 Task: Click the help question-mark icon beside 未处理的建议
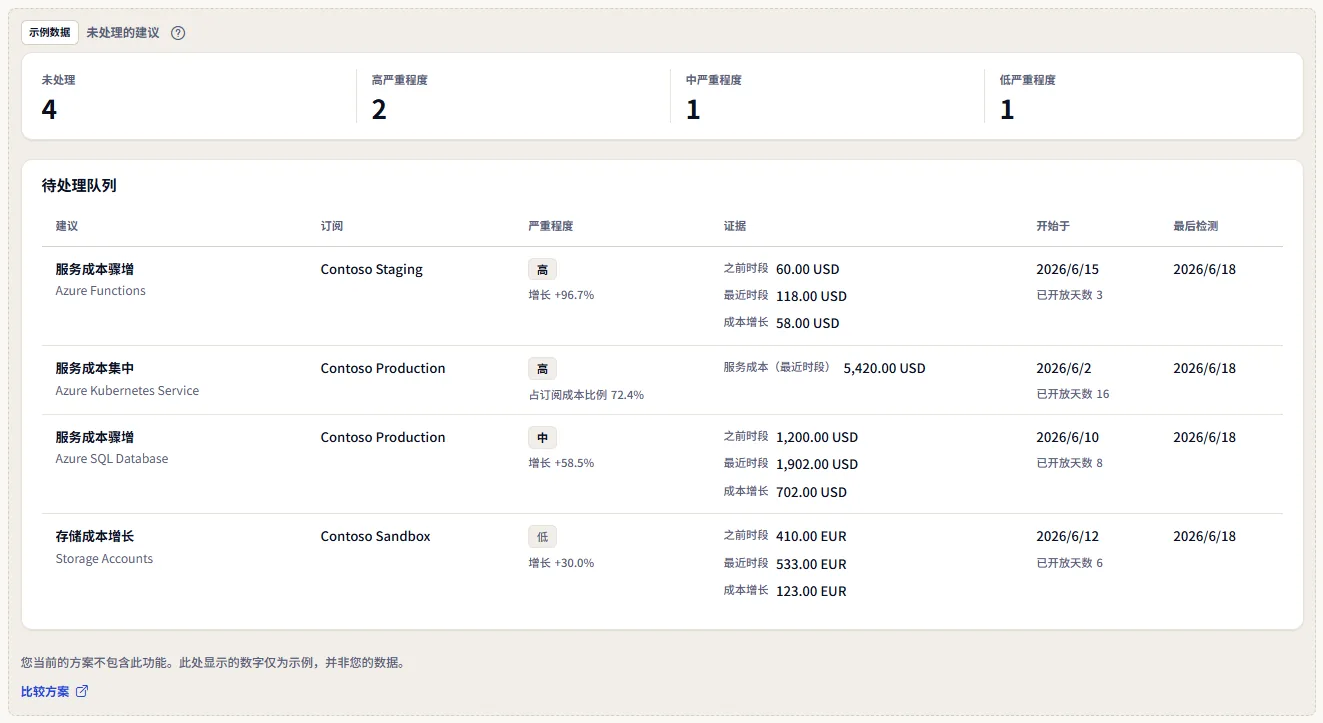178,33
